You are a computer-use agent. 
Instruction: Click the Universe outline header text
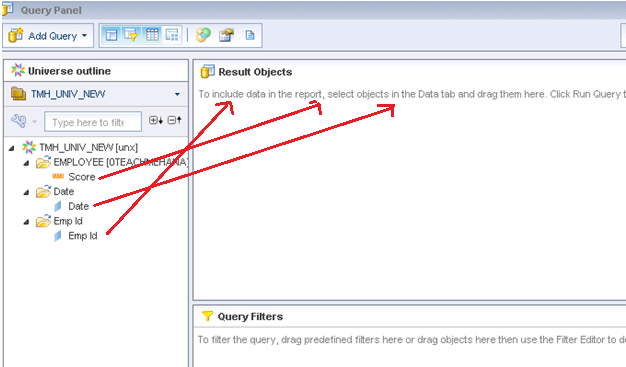pos(69,71)
